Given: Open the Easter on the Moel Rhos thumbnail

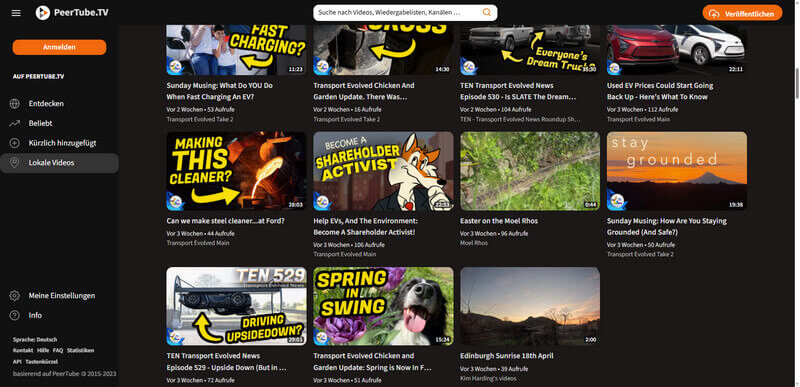Looking at the screenshot, I should coord(530,171).
